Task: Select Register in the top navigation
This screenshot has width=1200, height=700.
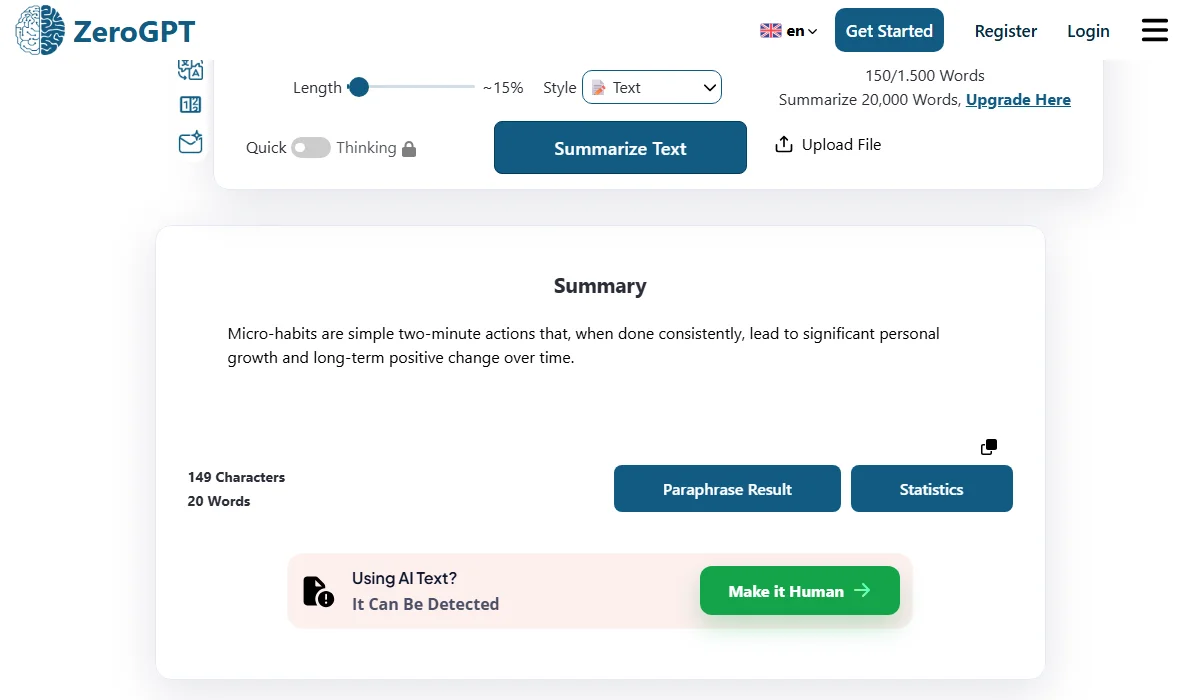Action: click(1006, 31)
